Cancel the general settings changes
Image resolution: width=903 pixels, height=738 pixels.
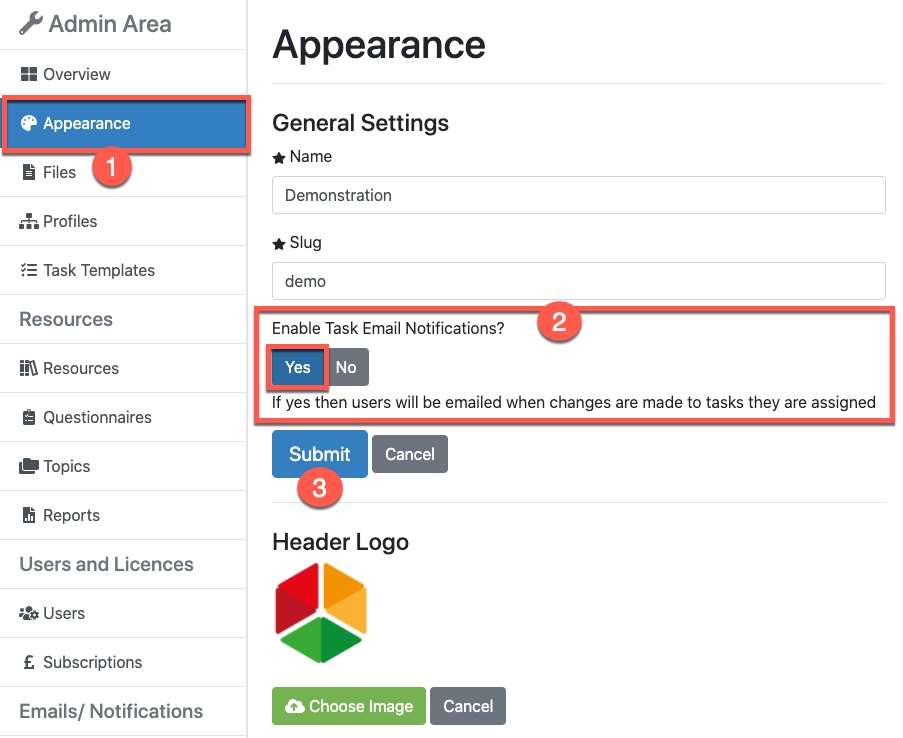tap(410, 454)
